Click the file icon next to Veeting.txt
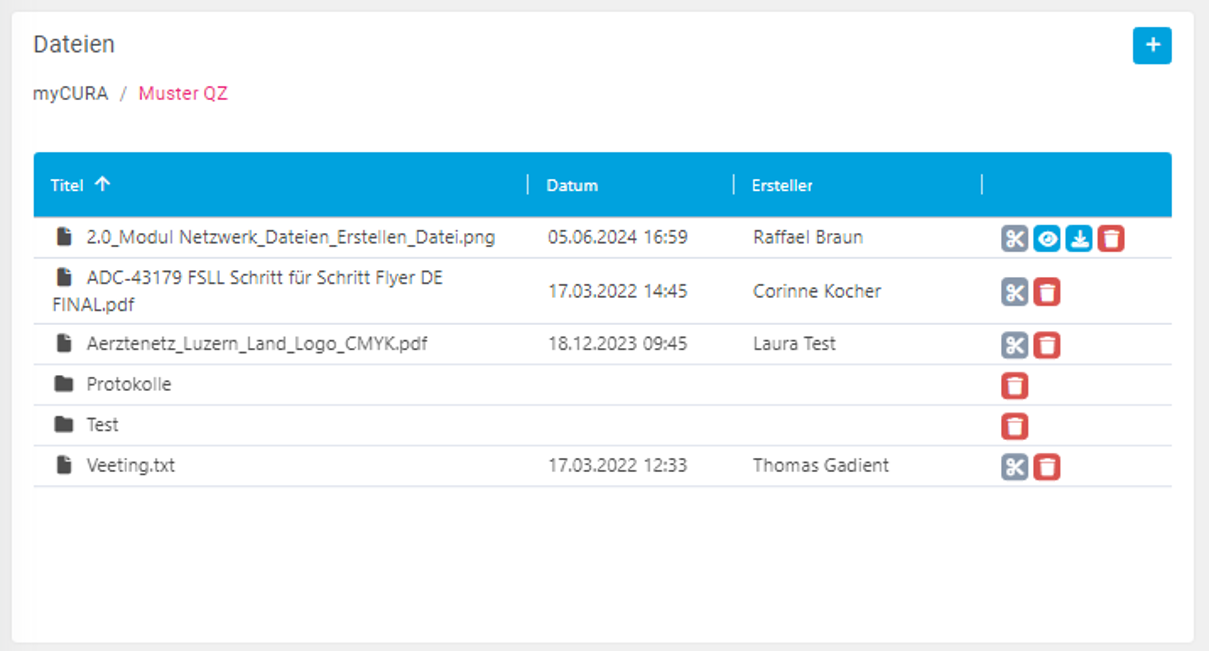Viewport: 1209px width, 651px height. coord(64,465)
